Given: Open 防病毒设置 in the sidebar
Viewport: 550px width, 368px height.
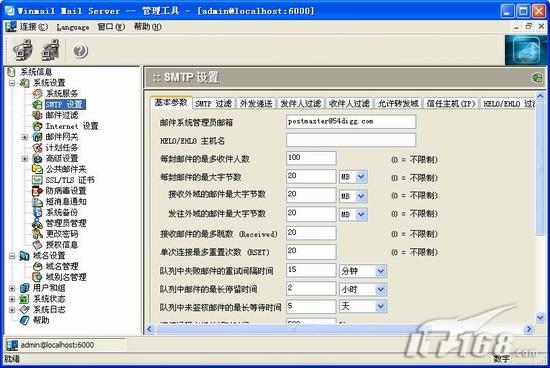Looking at the screenshot, I should coord(66,191).
